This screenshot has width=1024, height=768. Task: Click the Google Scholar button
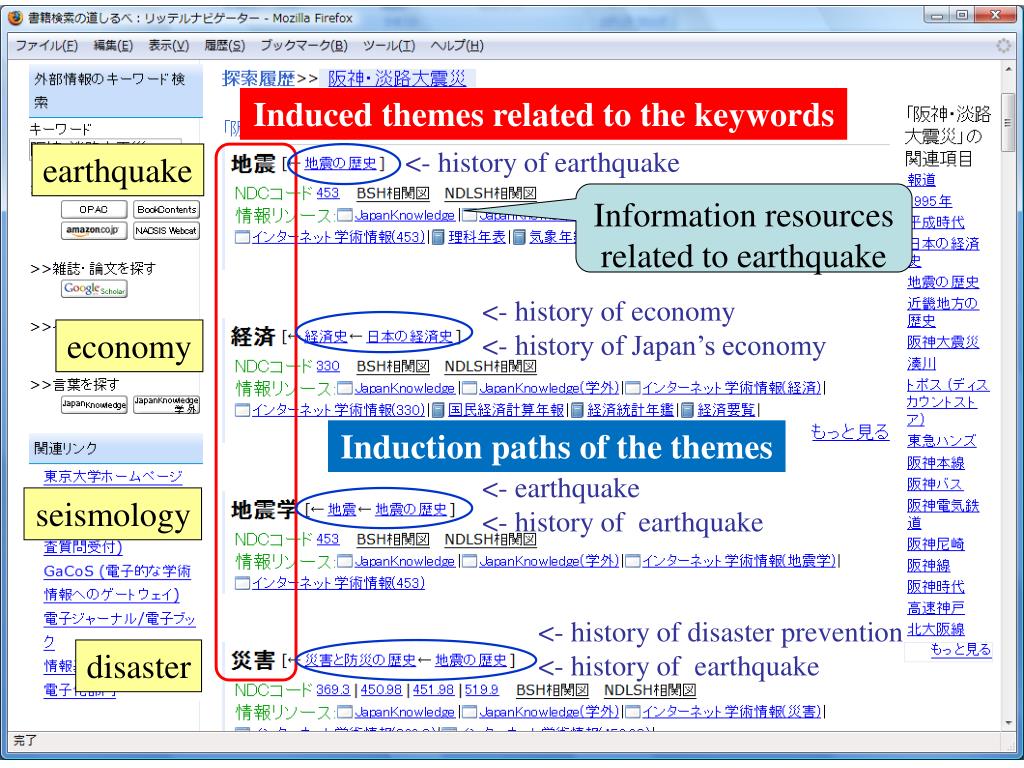coord(94,289)
